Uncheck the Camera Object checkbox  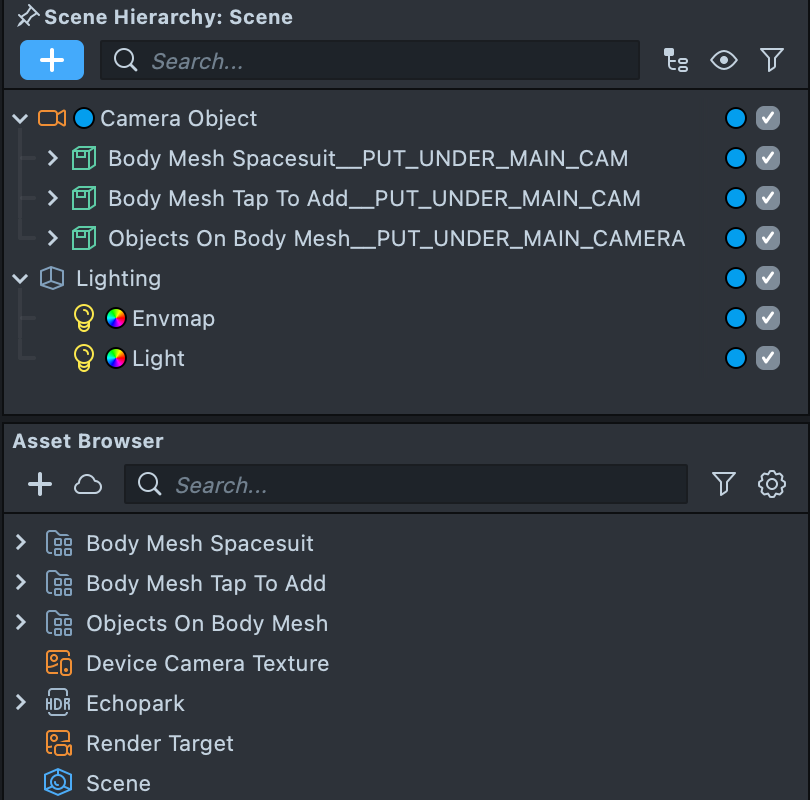pyautogui.click(x=767, y=118)
